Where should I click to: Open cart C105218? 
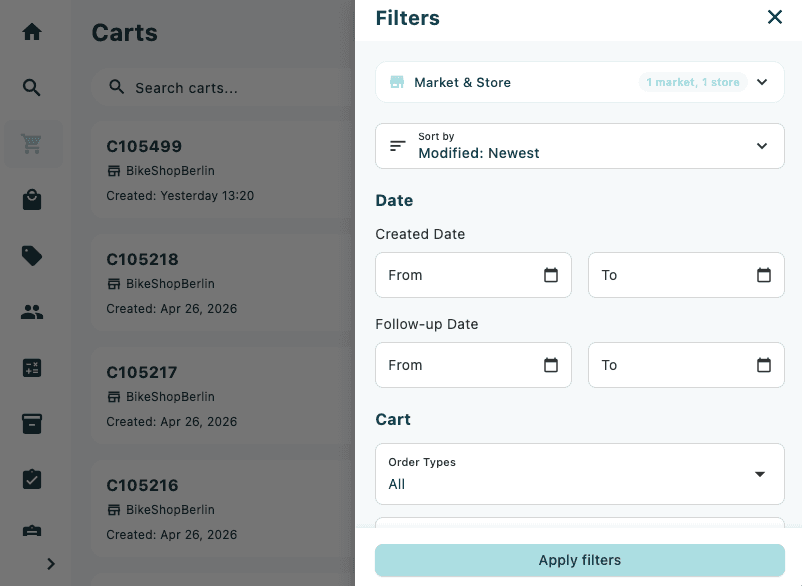pos(224,283)
